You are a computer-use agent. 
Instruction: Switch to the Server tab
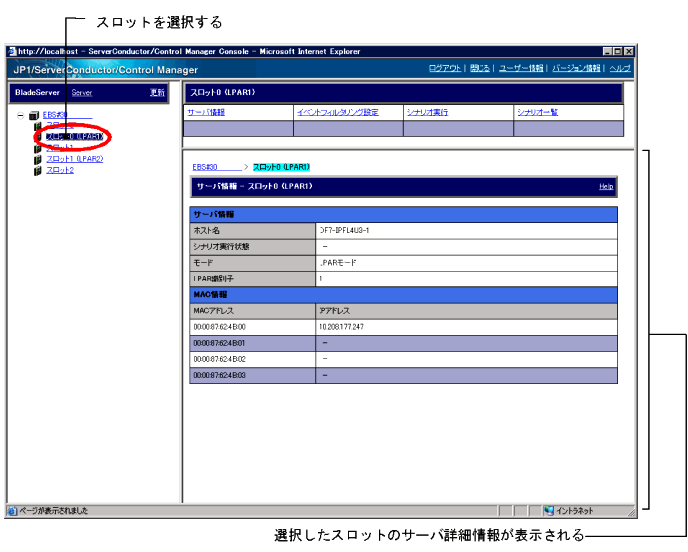[82, 92]
